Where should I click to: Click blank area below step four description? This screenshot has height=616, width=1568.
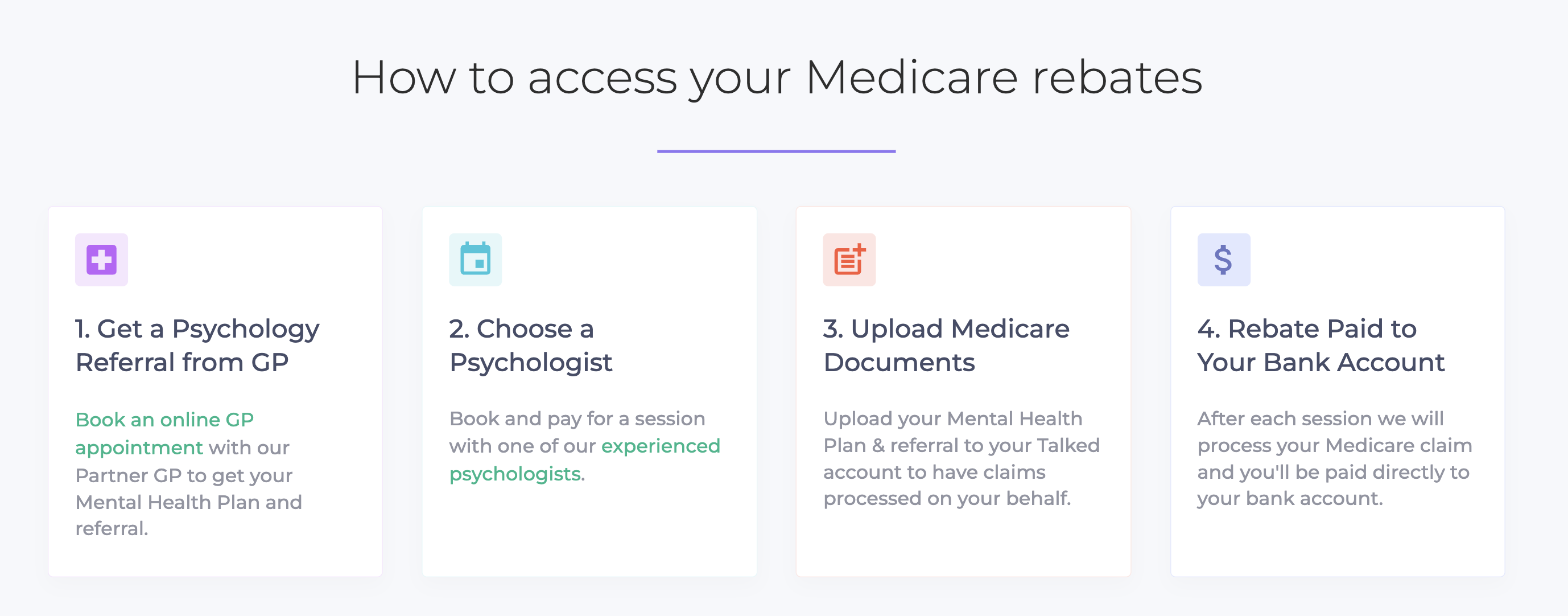[x=1338, y=544]
